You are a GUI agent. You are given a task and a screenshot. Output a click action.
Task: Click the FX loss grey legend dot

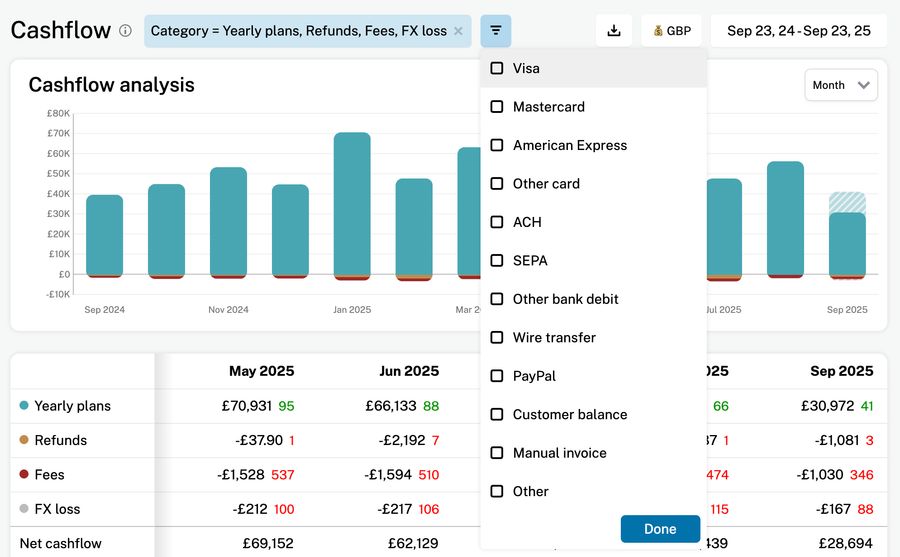(x=24, y=509)
